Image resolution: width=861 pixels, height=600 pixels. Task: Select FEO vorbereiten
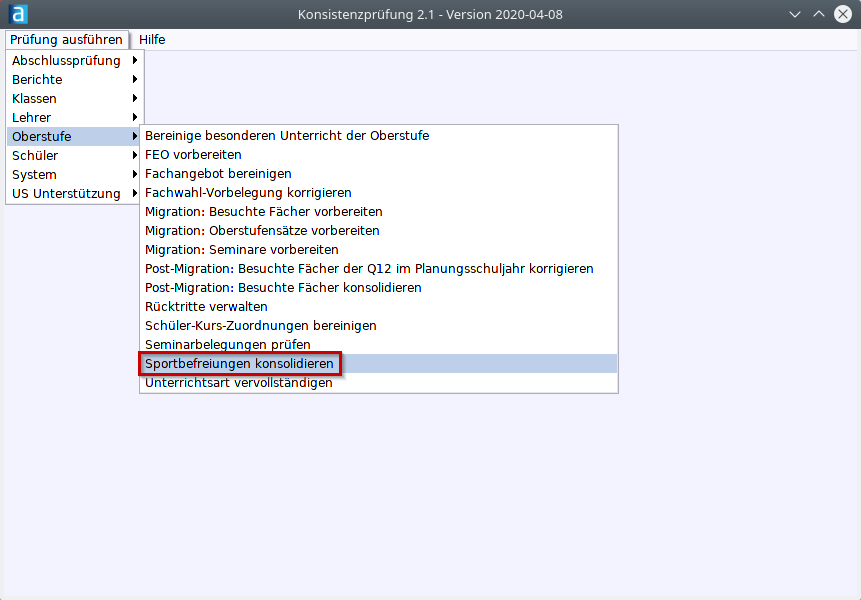click(379, 155)
